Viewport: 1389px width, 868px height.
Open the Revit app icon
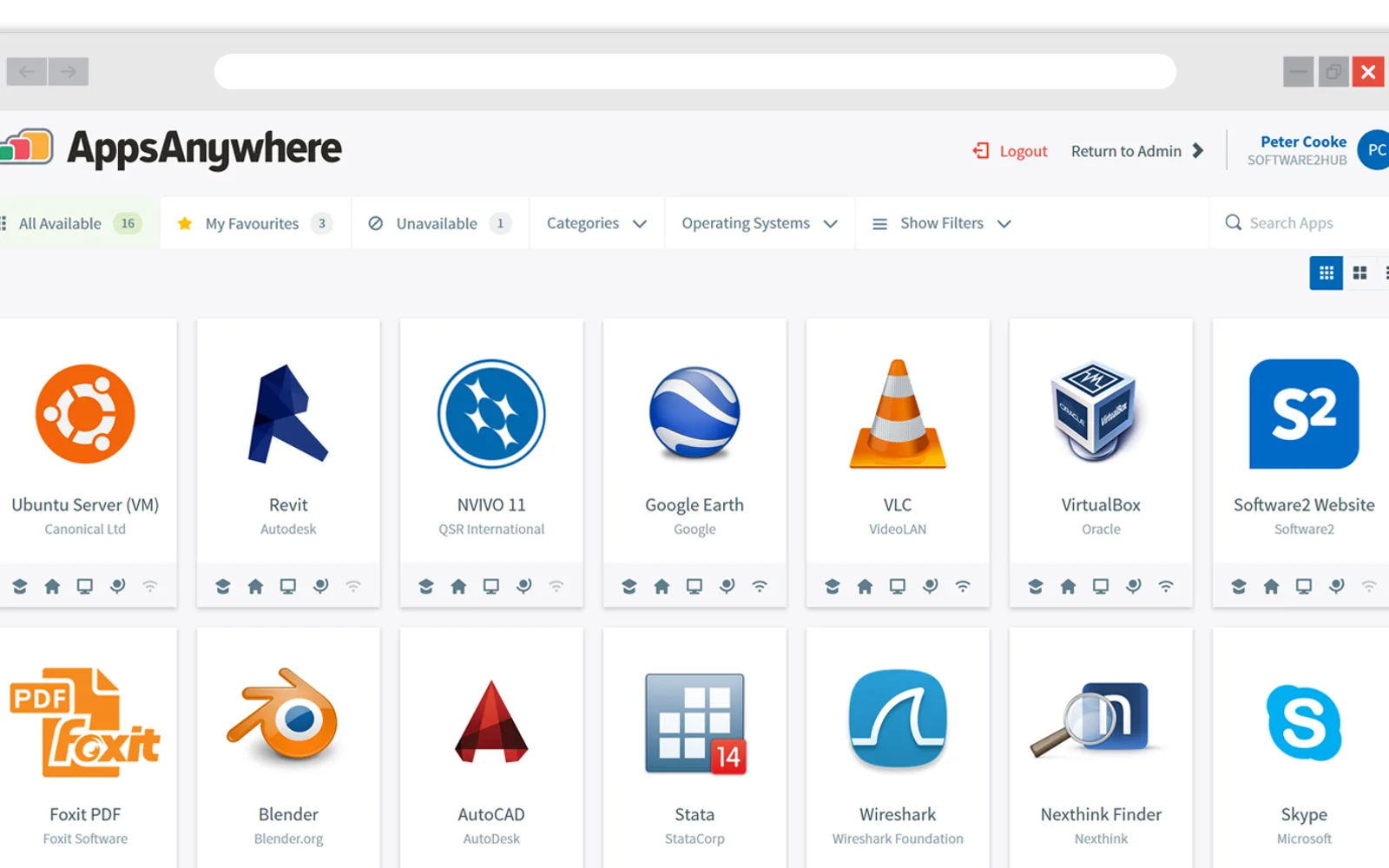[288, 413]
